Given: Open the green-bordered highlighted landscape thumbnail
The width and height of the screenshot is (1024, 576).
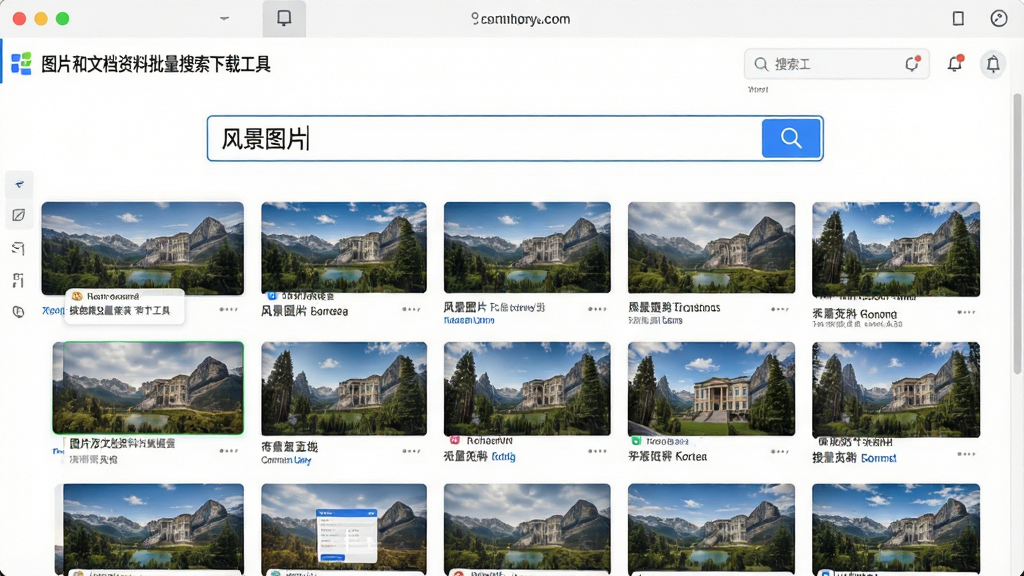Looking at the screenshot, I should tap(148, 388).
